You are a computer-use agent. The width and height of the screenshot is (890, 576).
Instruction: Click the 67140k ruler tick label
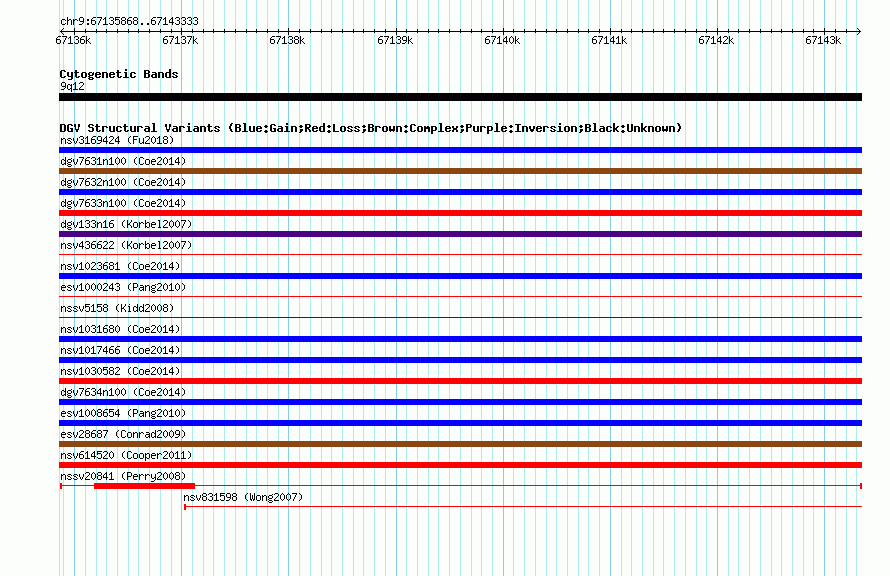[x=502, y=40]
